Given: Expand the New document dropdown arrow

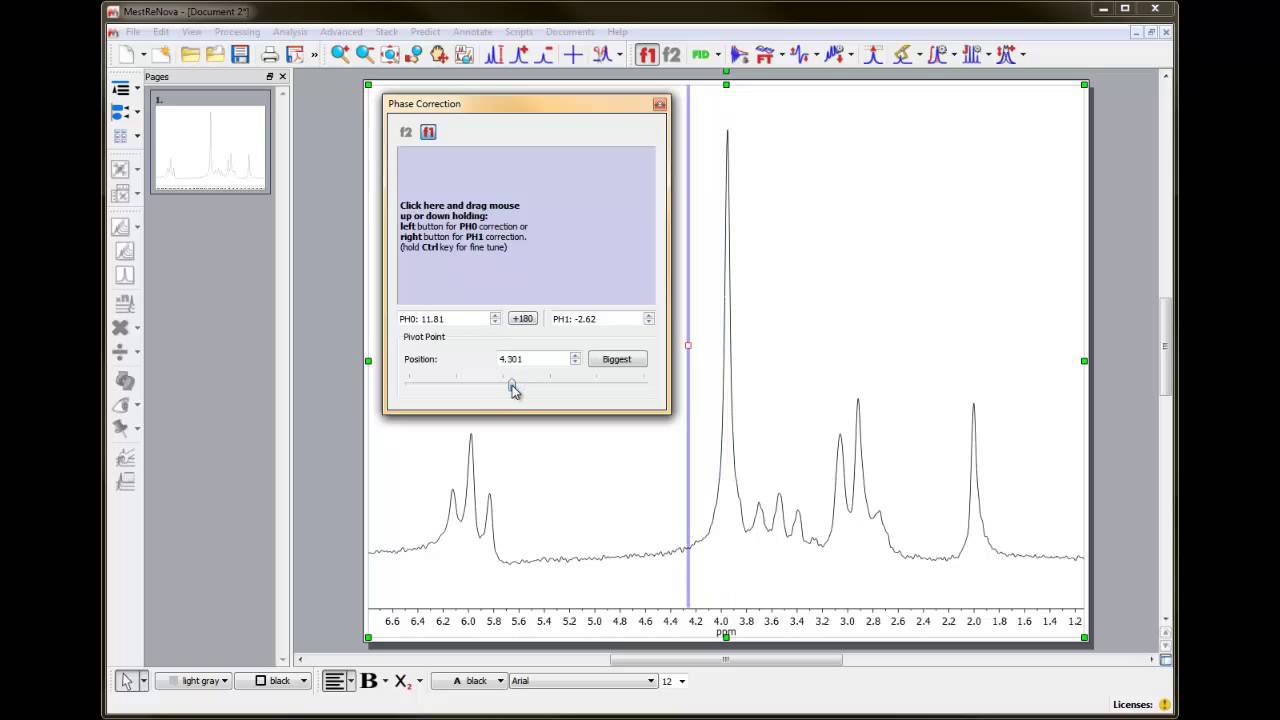Looking at the screenshot, I should [144, 55].
